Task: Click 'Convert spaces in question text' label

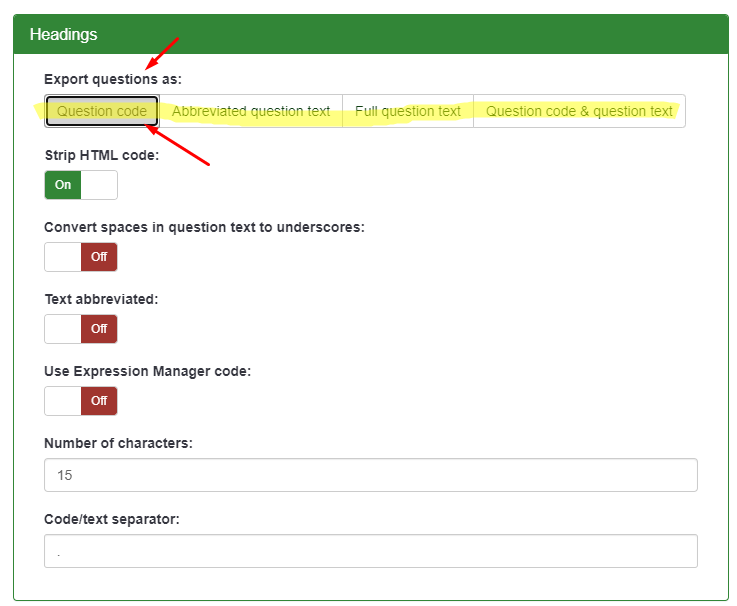Action: click(204, 227)
